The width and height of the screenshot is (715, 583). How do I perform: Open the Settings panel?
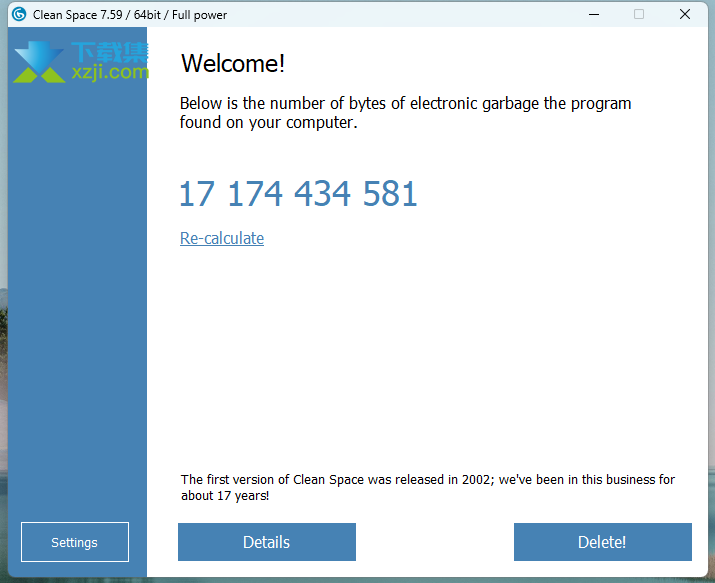tap(75, 542)
